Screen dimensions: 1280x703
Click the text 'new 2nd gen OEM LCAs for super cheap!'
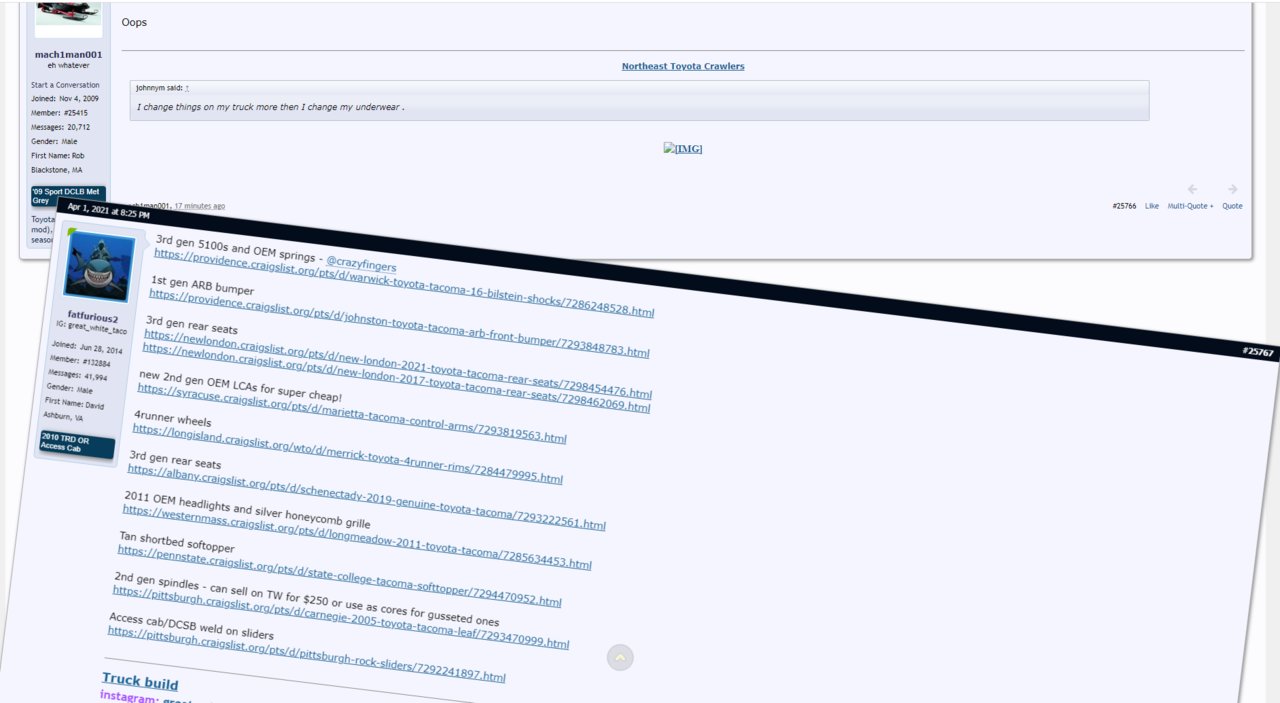click(240, 387)
